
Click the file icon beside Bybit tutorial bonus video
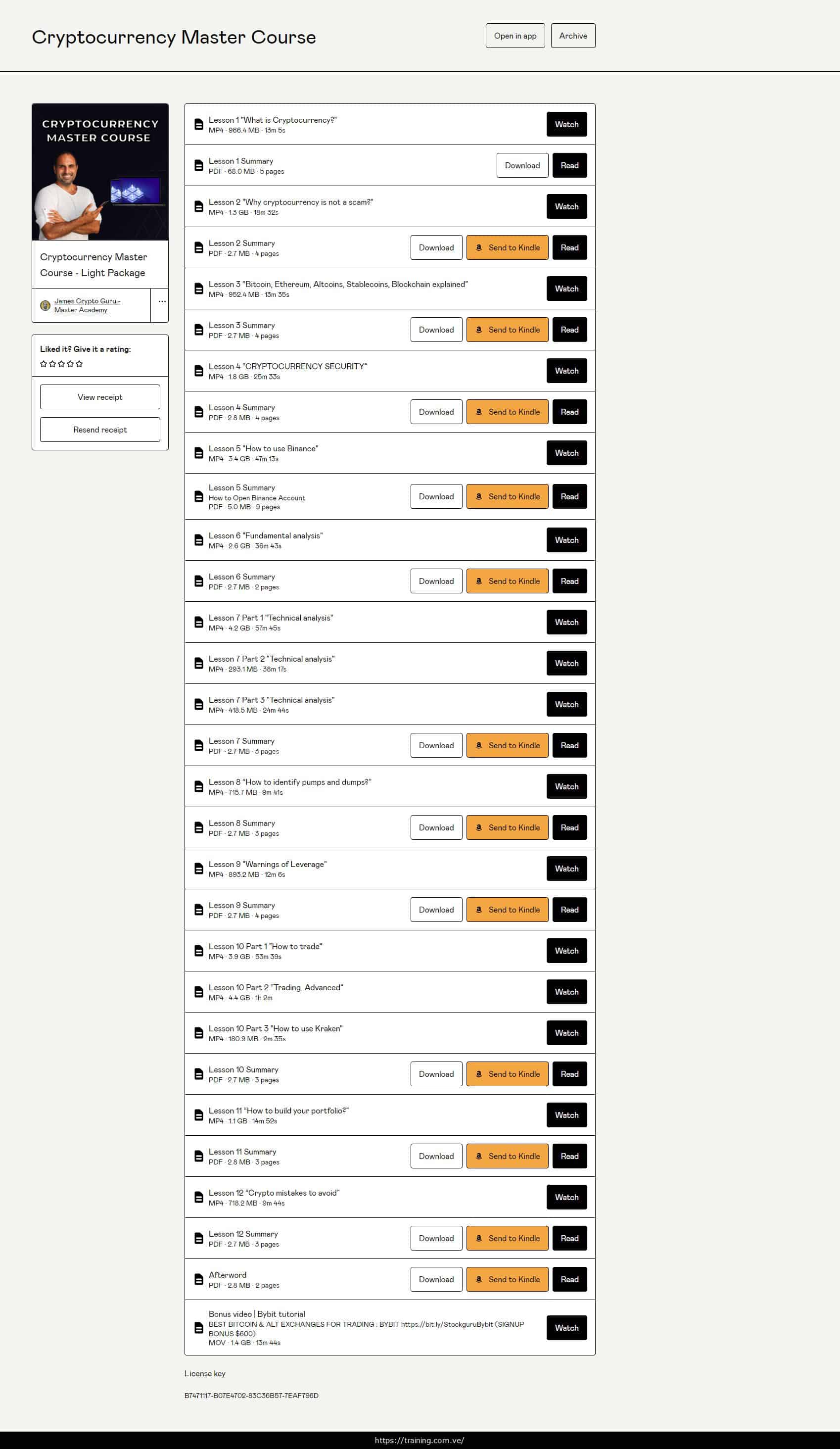198,1328
